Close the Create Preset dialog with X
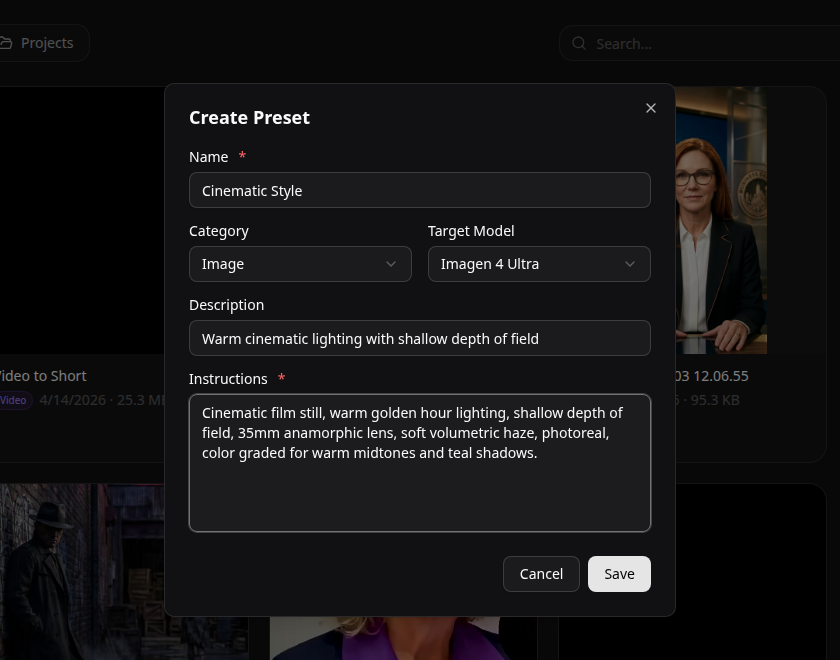840x660 pixels. [x=650, y=108]
